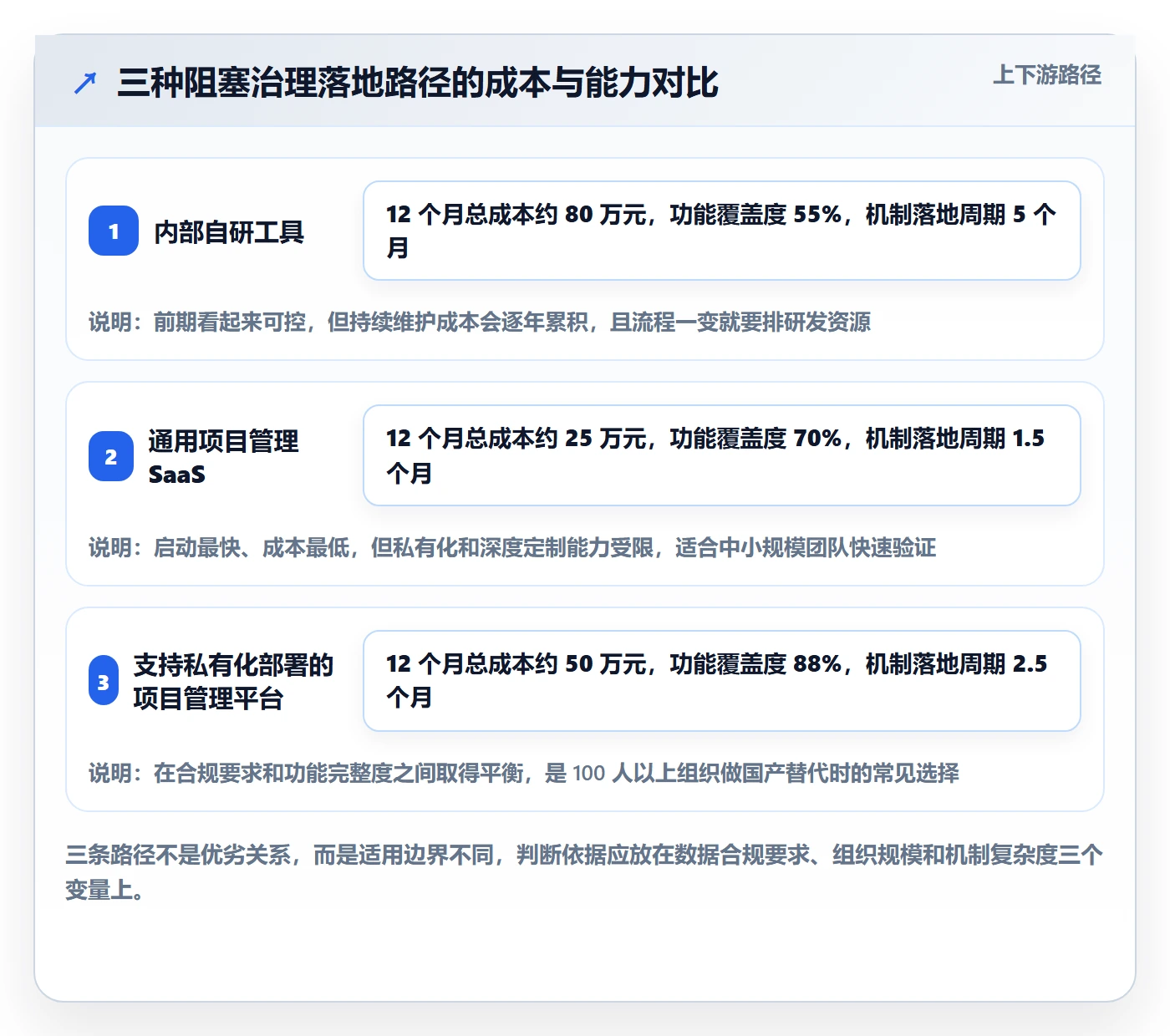Click the number 1 badge for 内部自研工具
This screenshot has height=1036, width=1170.
click(x=114, y=231)
